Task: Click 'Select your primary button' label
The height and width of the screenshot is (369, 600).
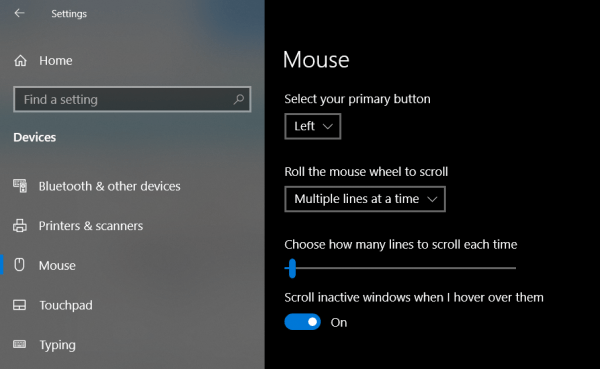Action: coord(357,99)
